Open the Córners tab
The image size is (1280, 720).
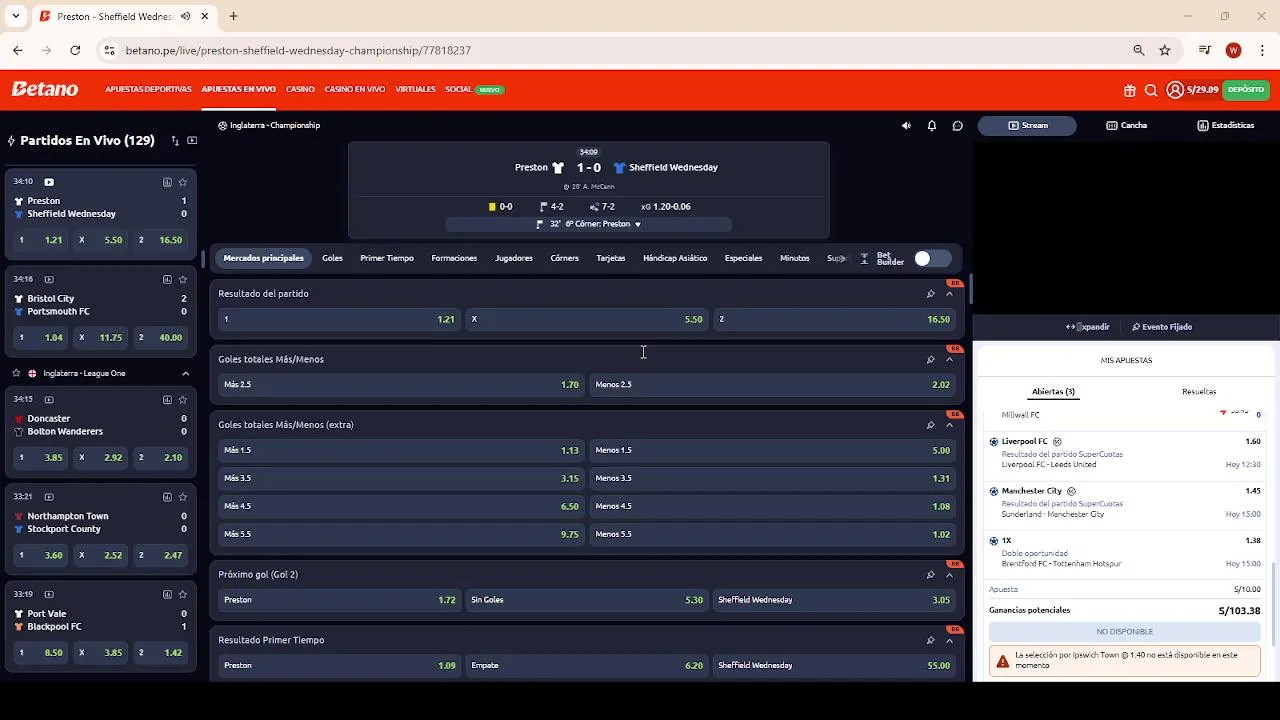point(564,259)
